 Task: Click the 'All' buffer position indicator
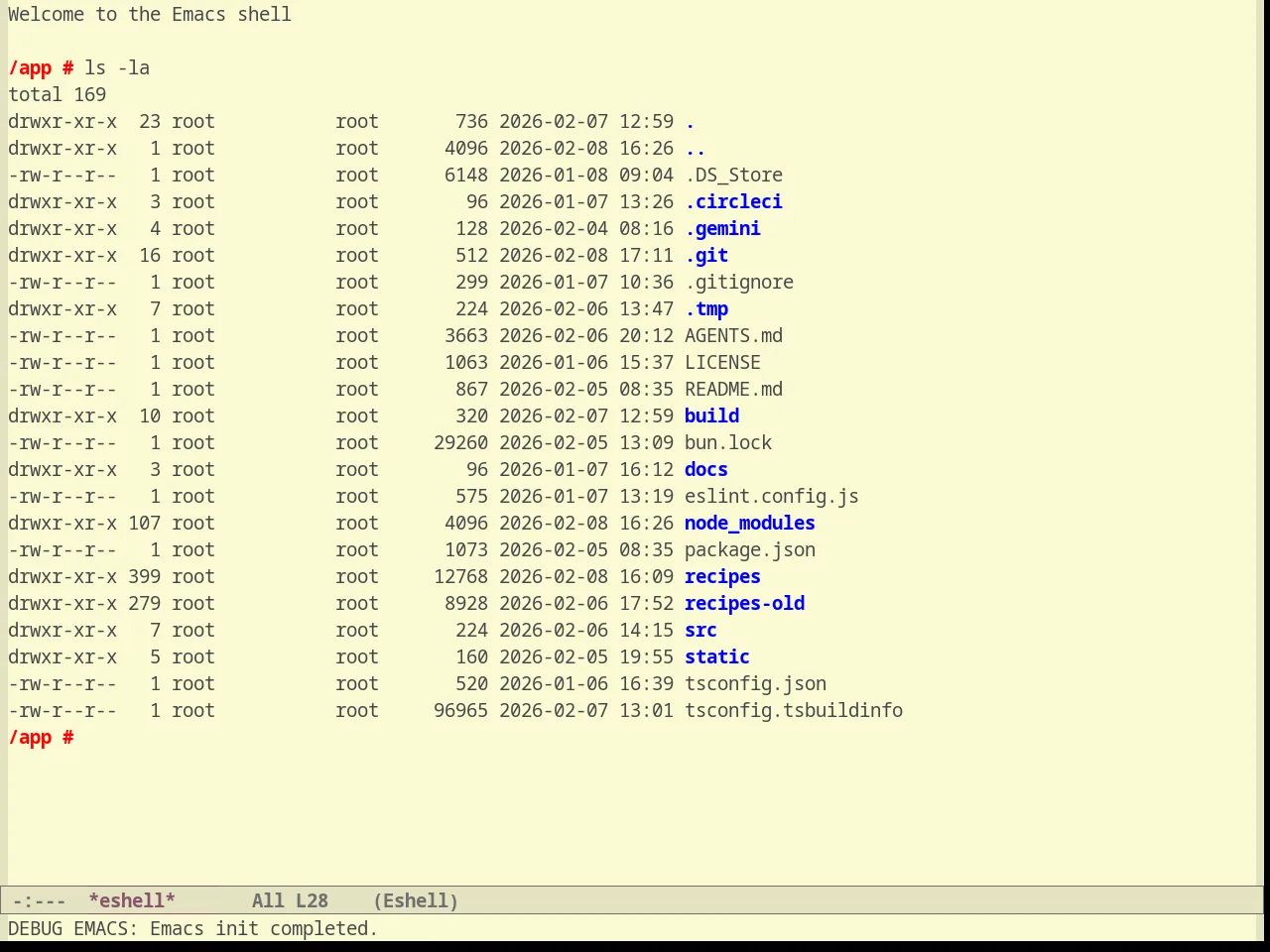268,900
